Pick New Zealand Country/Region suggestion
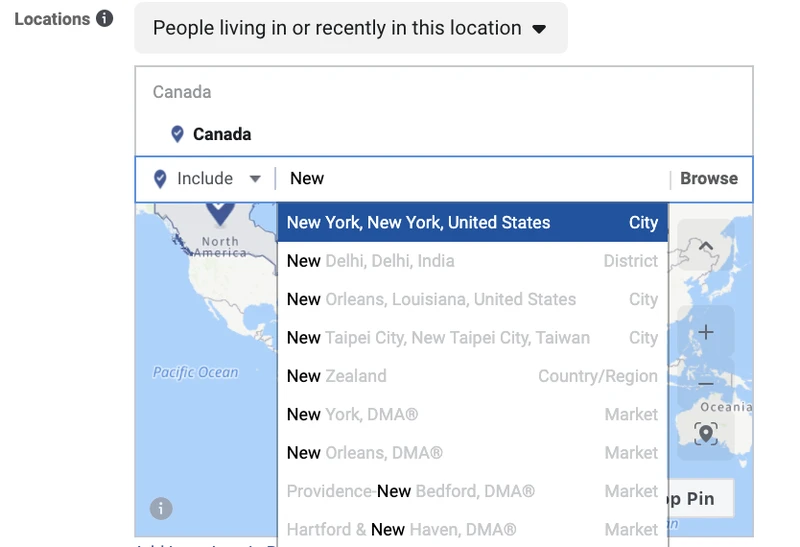The height and width of the screenshot is (547, 800). pos(472,376)
